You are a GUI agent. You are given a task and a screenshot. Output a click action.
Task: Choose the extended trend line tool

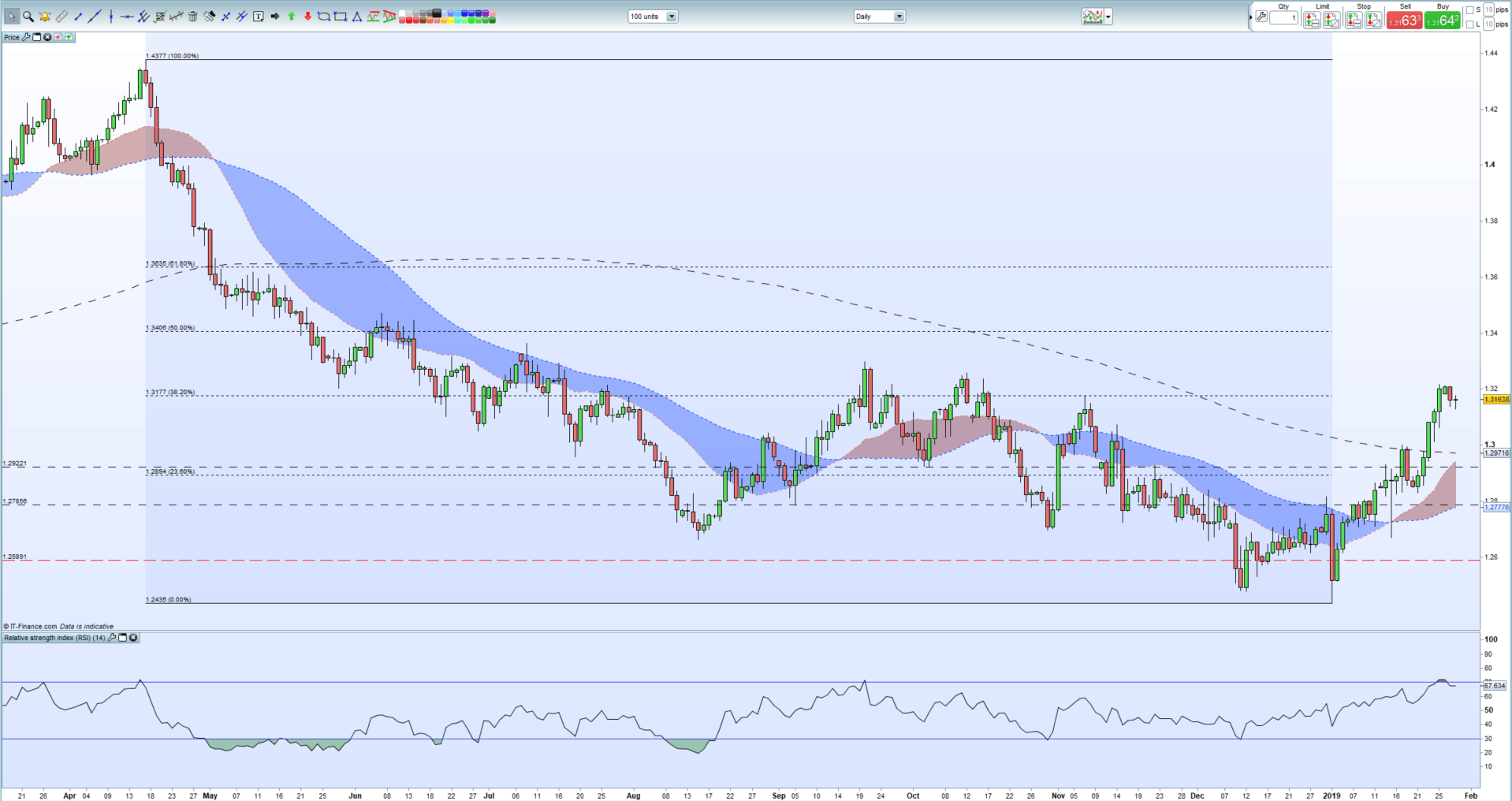tap(95, 17)
